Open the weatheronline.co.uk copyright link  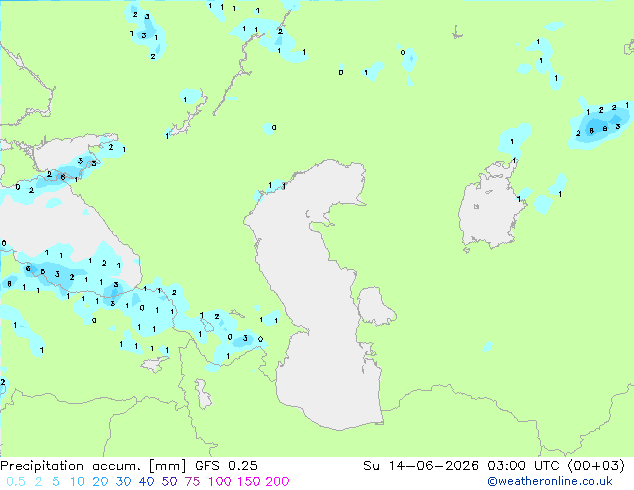click(549, 481)
